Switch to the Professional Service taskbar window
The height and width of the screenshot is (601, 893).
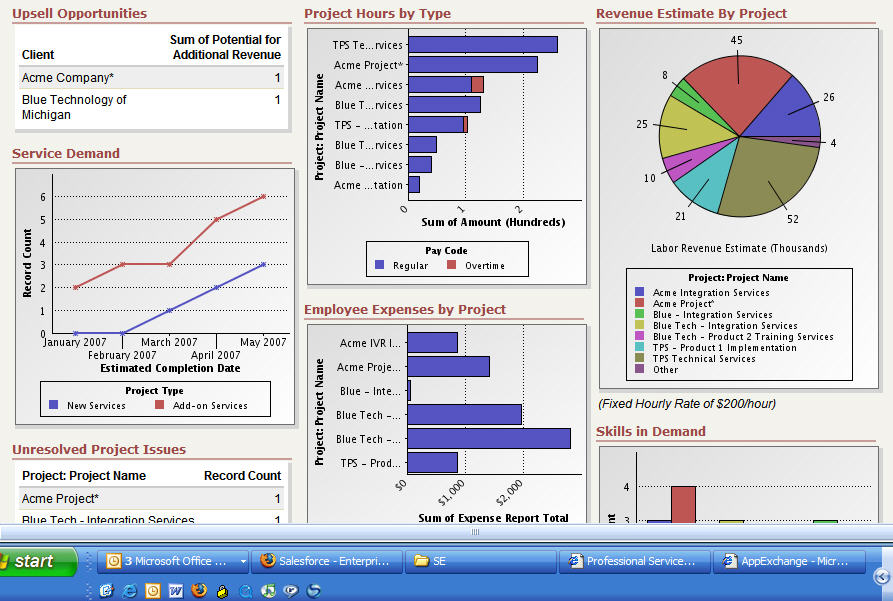(x=635, y=562)
